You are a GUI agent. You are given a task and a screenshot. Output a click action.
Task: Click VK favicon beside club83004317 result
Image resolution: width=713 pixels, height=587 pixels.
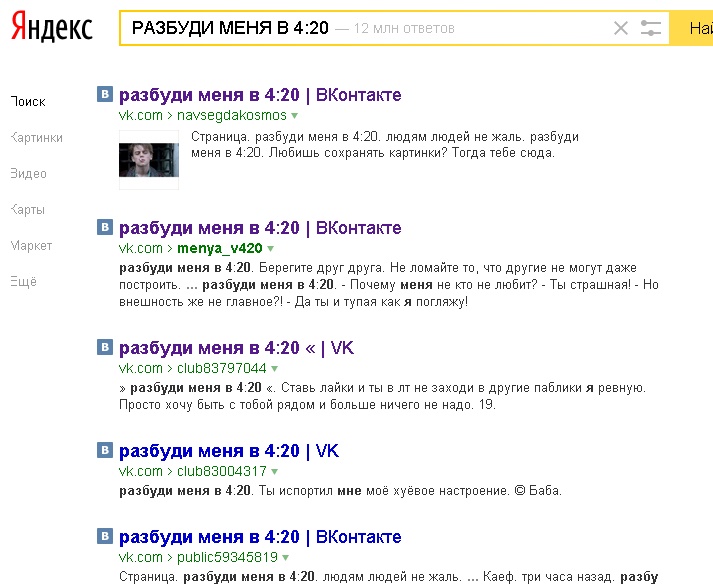click(x=105, y=450)
